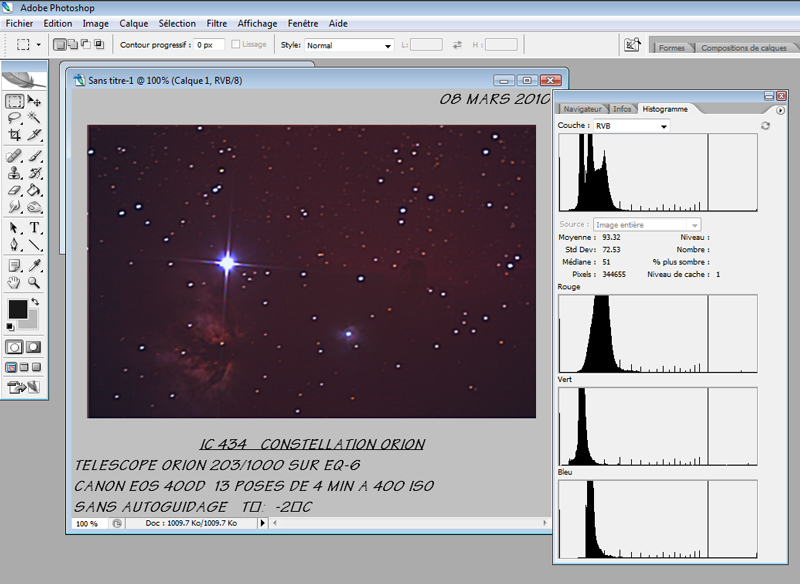Image resolution: width=800 pixels, height=584 pixels.
Task: Switch to the Navigateur tab
Action: click(582, 108)
